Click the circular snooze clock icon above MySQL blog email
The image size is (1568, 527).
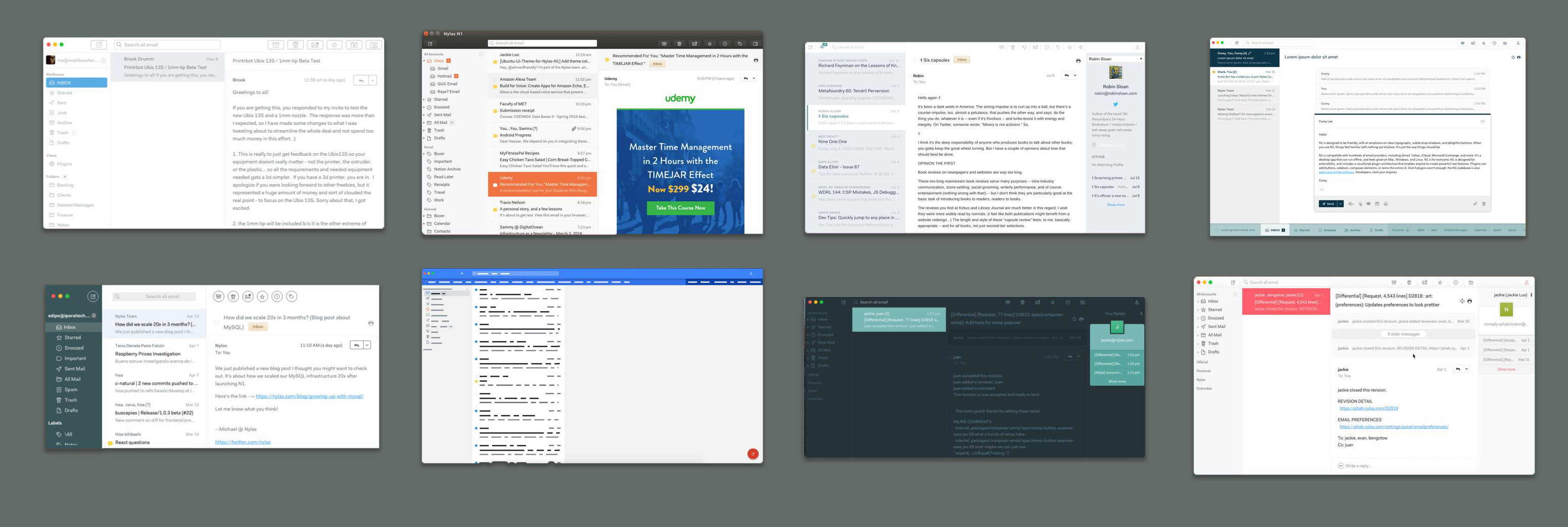pos(277,296)
